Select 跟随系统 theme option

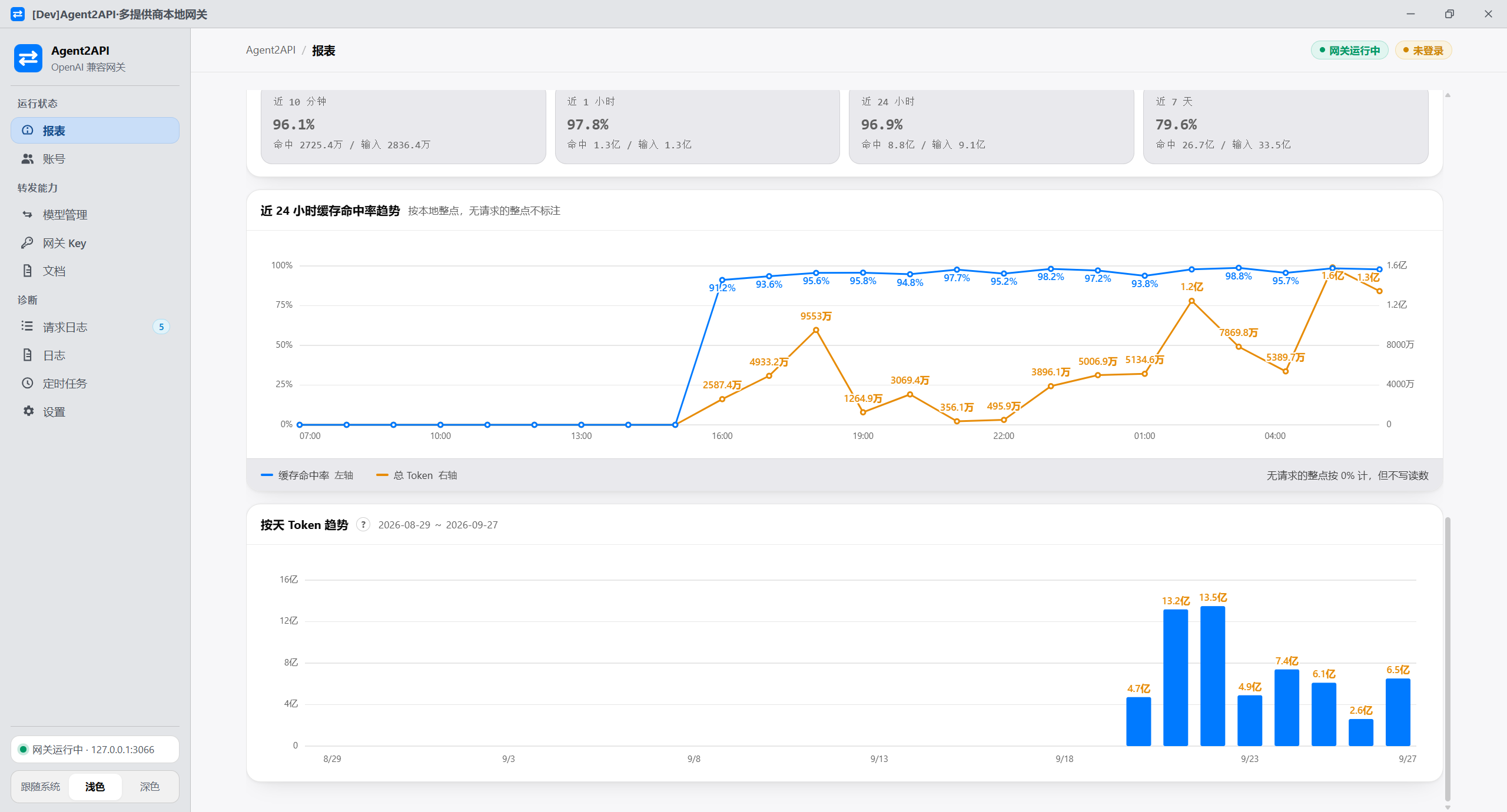[41, 787]
